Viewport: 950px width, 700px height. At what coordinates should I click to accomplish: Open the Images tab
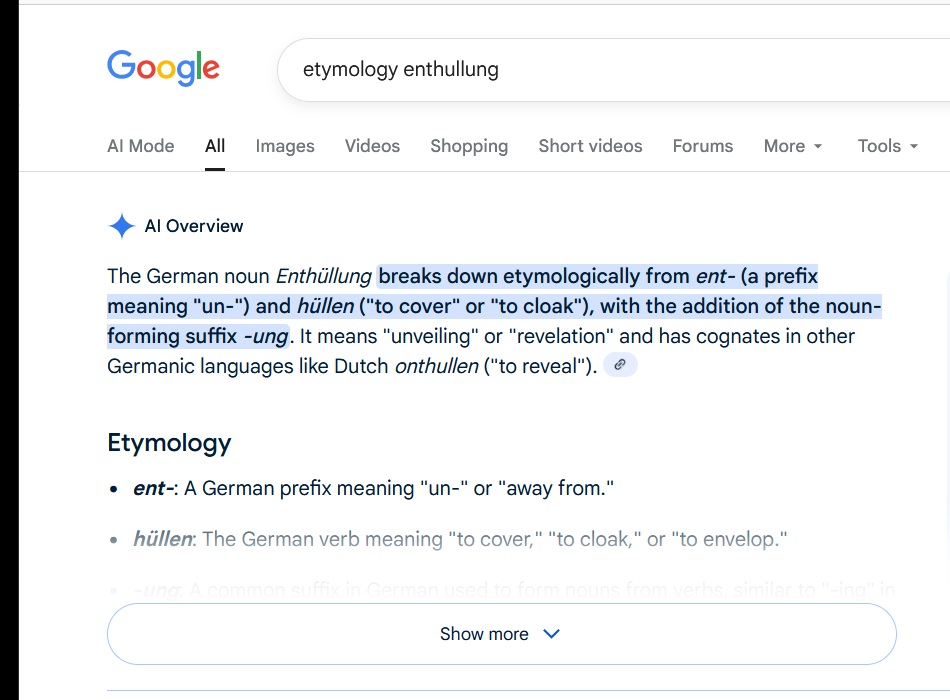click(x=285, y=146)
